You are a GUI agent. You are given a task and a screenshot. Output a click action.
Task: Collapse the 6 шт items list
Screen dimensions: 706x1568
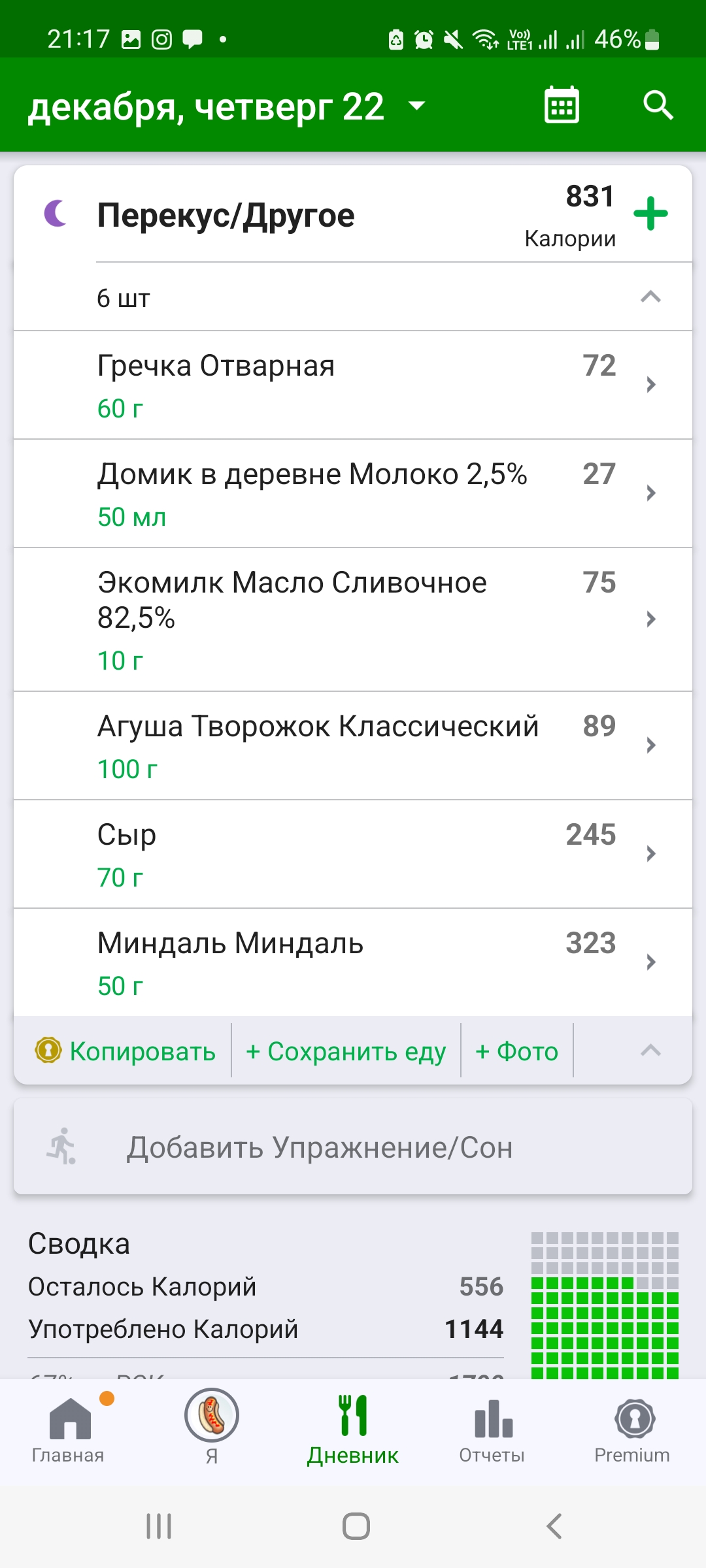(x=650, y=297)
